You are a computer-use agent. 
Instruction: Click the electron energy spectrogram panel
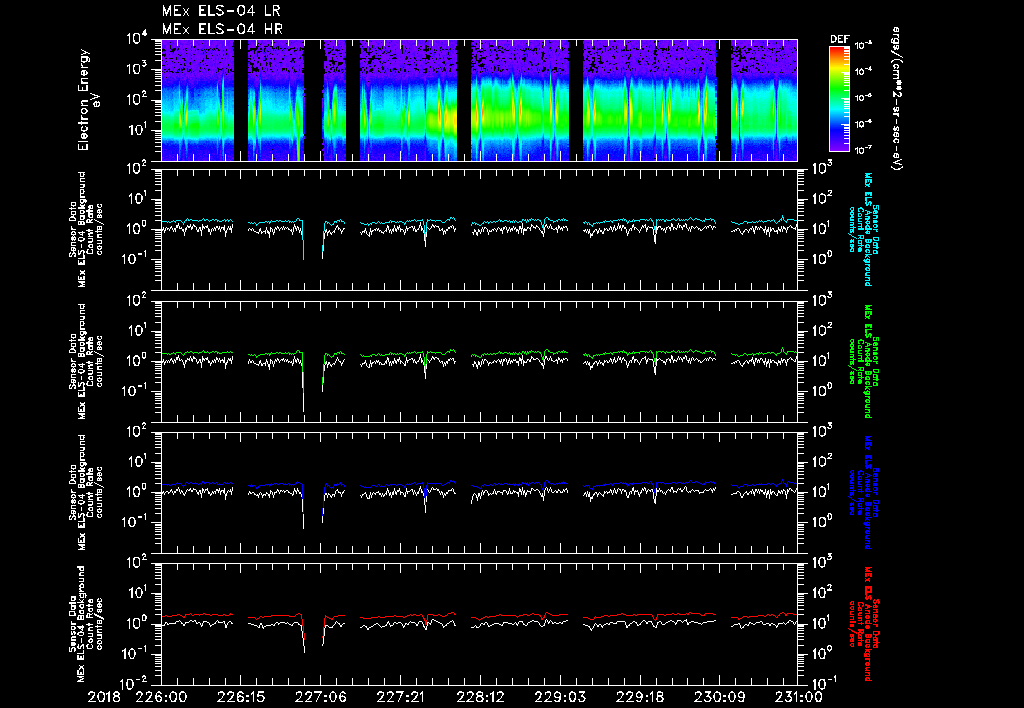tap(479, 100)
